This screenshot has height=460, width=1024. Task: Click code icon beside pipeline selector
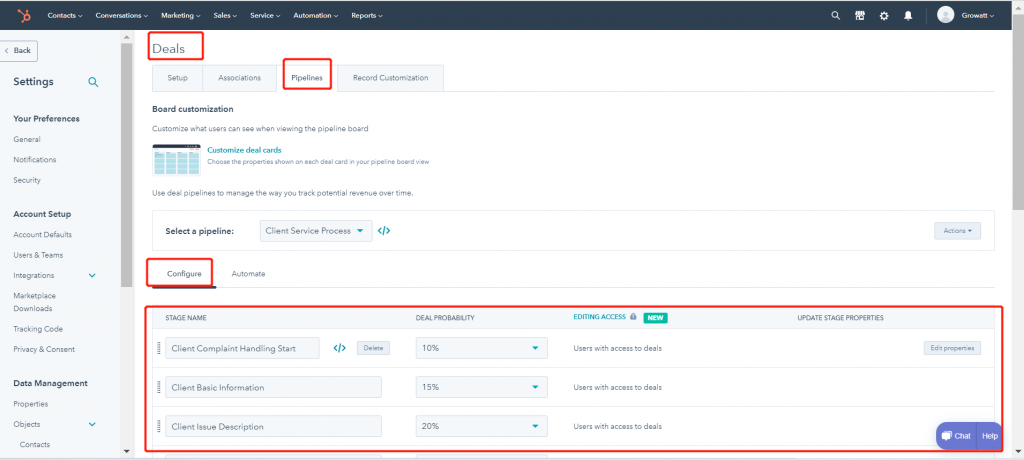[384, 231]
